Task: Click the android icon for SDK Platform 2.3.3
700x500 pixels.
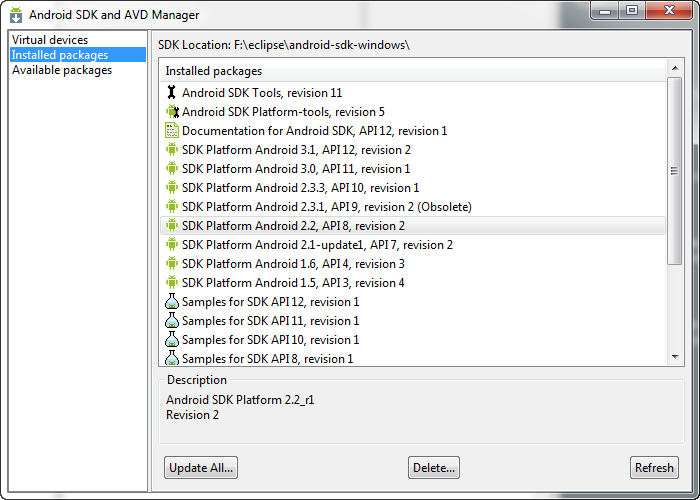Action: click(172, 188)
